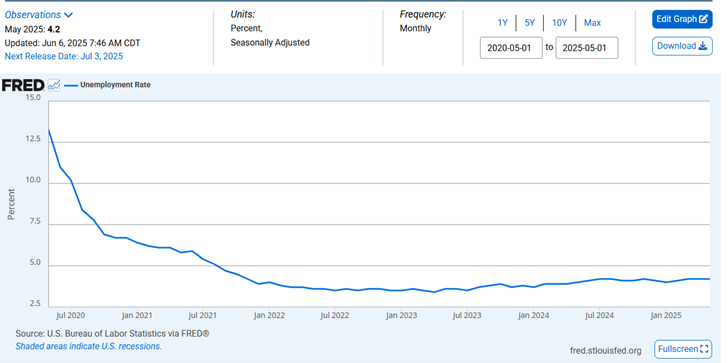
Task: Open the Edit Graph panel
Action: tap(682, 19)
